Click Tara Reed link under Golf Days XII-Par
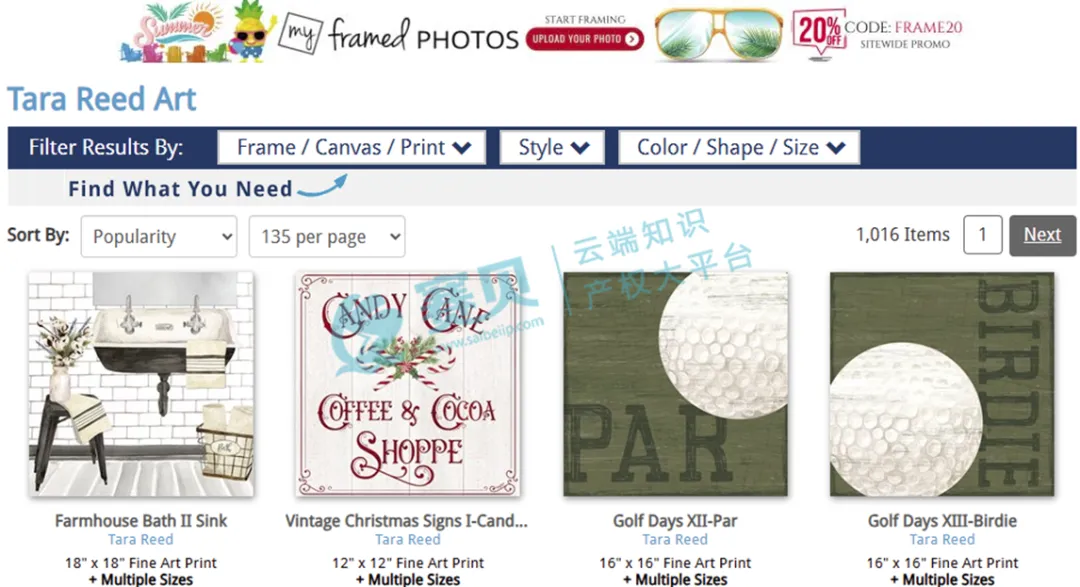This screenshot has height=587, width=1080. pos(675,539)
